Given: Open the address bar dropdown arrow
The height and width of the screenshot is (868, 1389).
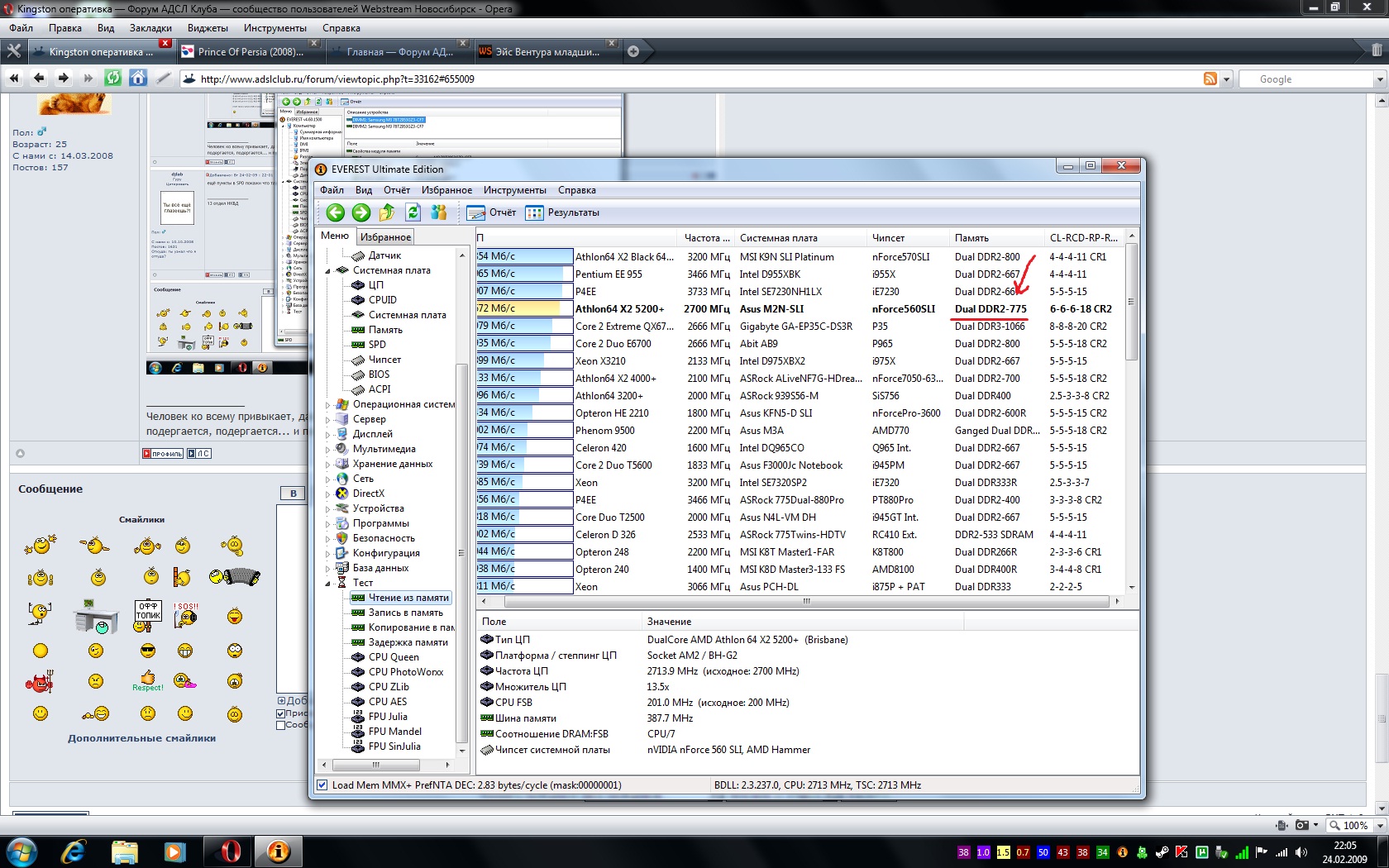Looking at the screenshot, I should [1226, 79].
